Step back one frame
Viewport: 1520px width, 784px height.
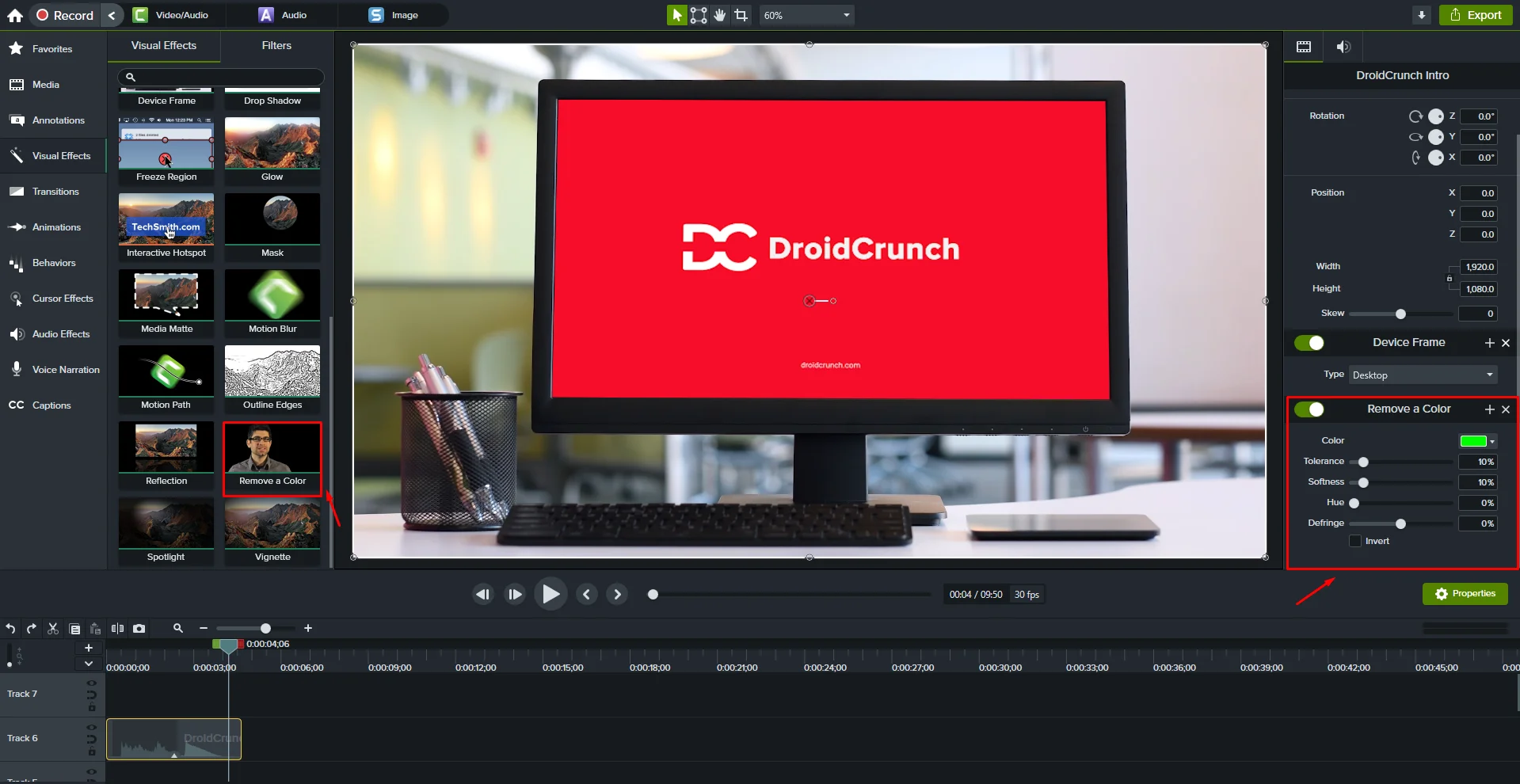point(482,595)
